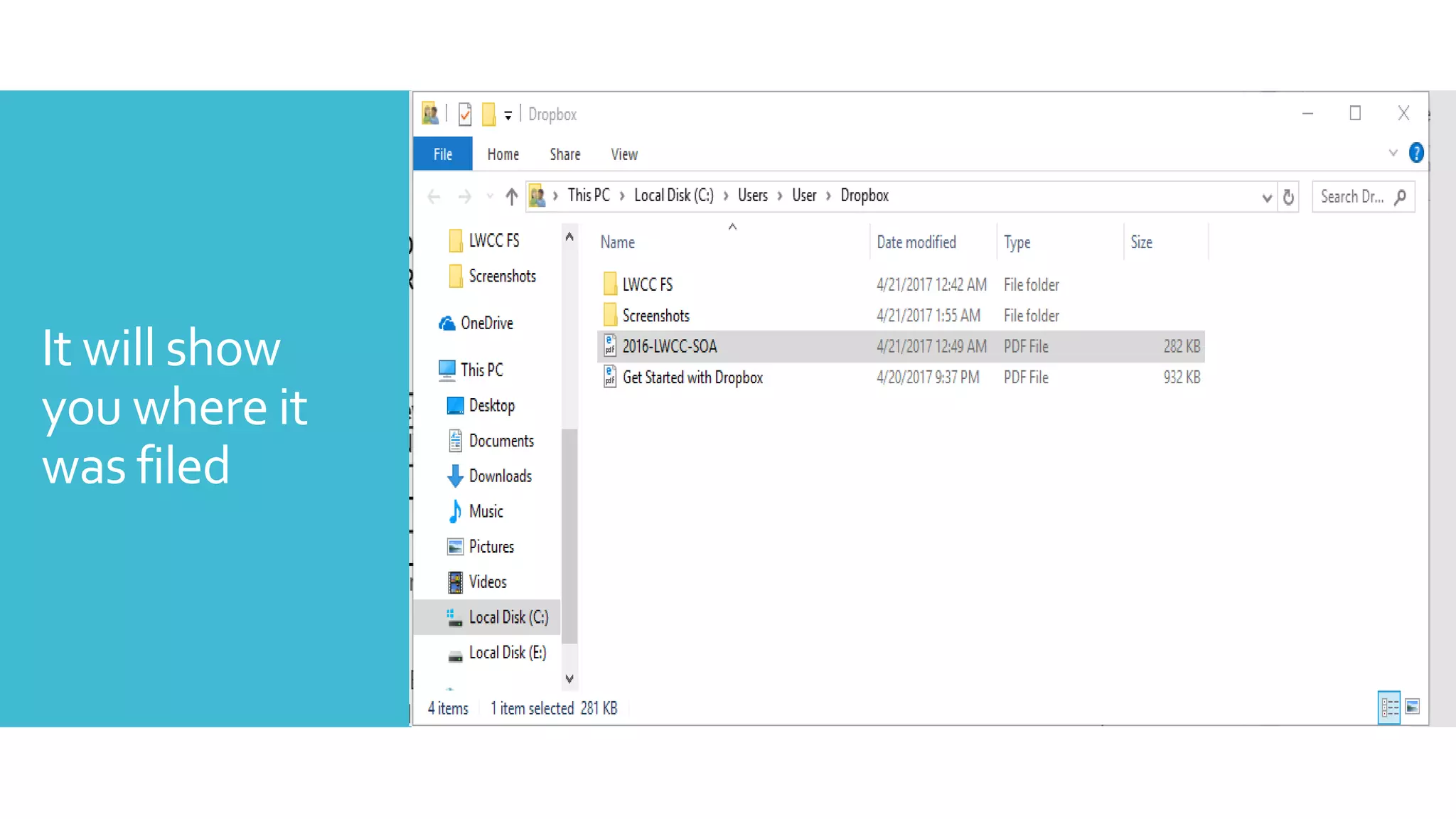This screenshot has height=819, width=1456.
Task: Refresh the Dropbox folder view
Action: pyautogui.click(x=1288, y=197)
